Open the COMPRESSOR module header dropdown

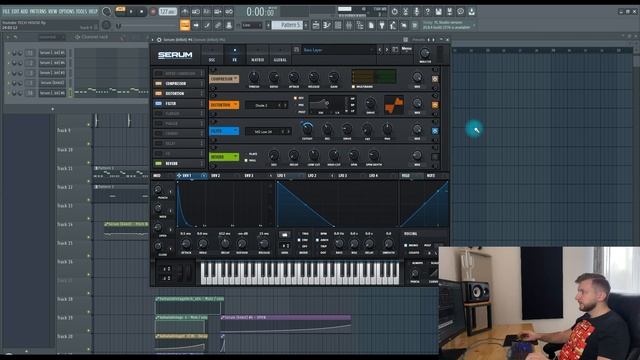click(x=224, y=79)
